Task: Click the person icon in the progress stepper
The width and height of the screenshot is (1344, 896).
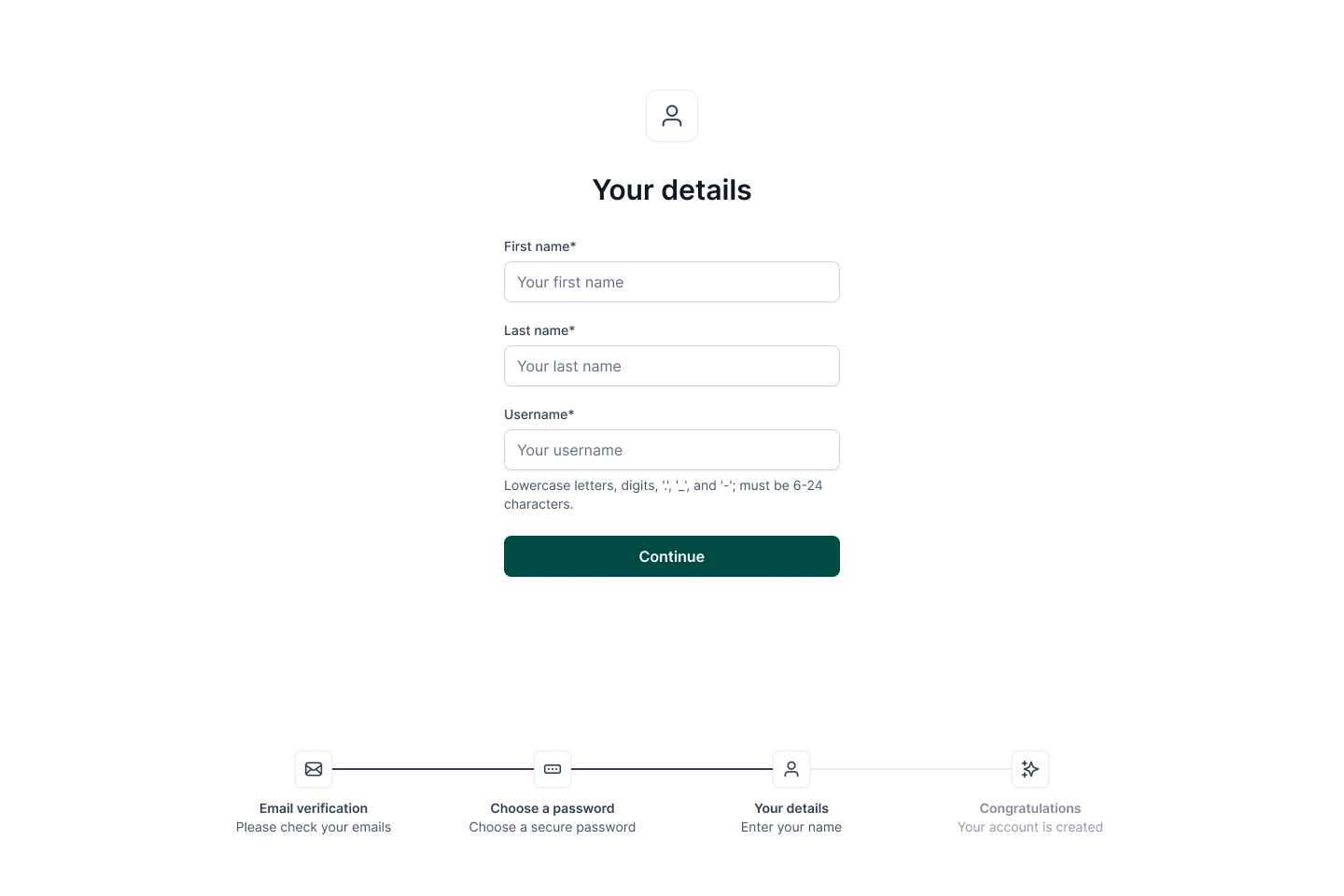Action: pyautogui.click(x=791, y=769)
